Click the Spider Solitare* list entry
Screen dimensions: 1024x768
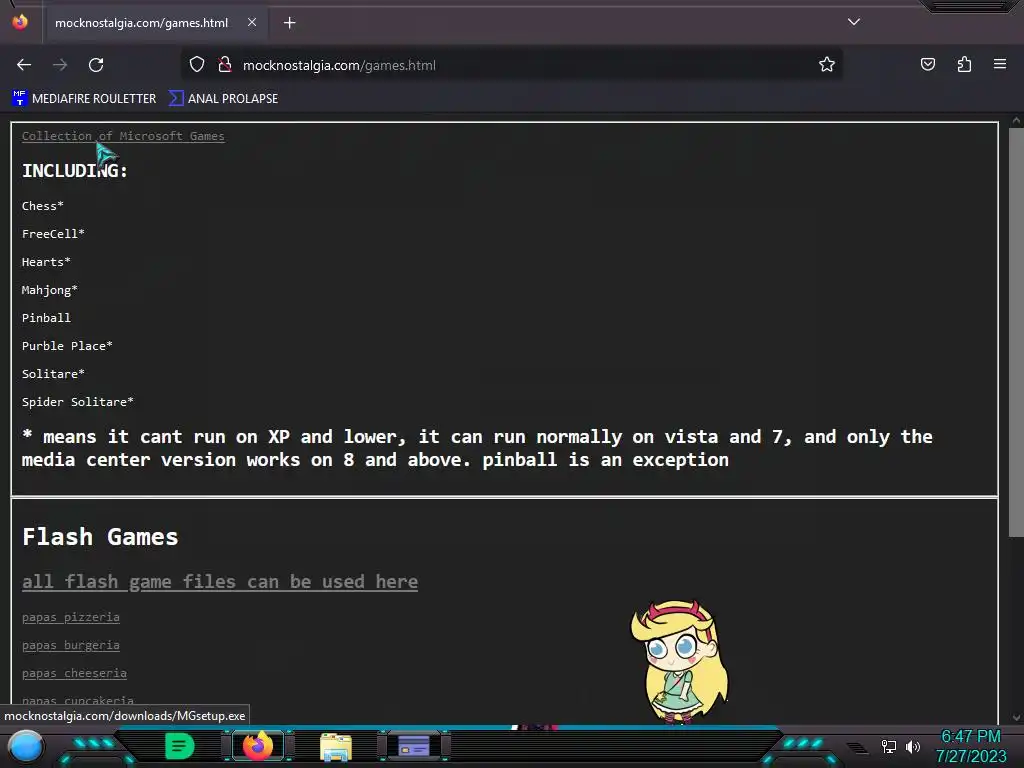tap(78, 402)
